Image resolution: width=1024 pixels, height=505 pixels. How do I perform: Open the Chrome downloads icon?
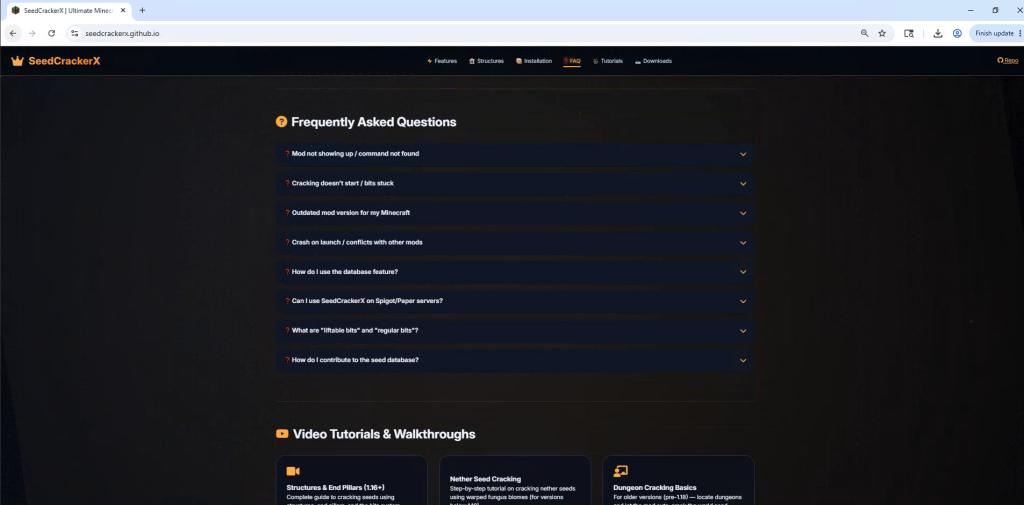[x=938, y=33]
